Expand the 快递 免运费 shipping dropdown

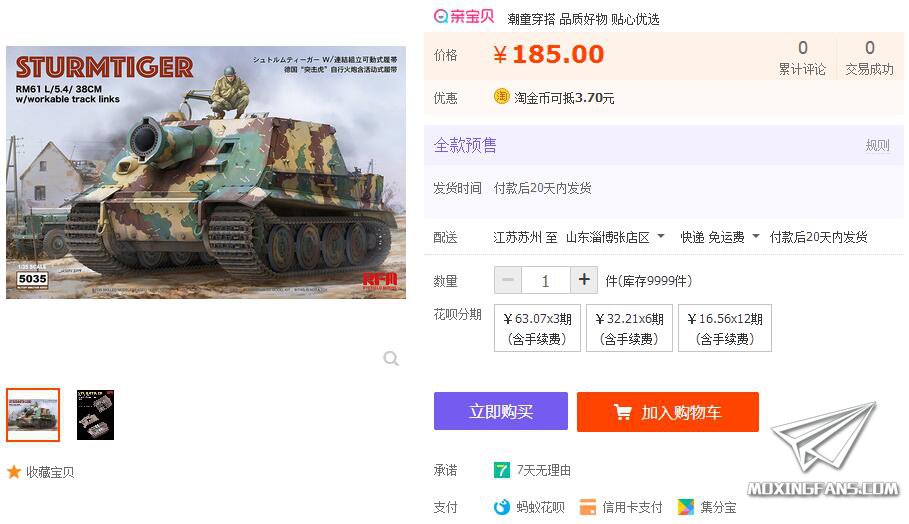tap(719, 237)
